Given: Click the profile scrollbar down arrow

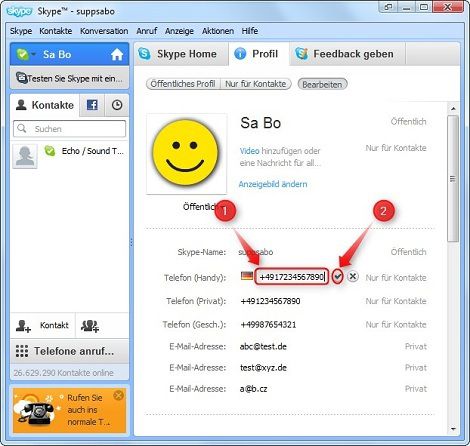Looking at the screenshot, I should 453,429.
